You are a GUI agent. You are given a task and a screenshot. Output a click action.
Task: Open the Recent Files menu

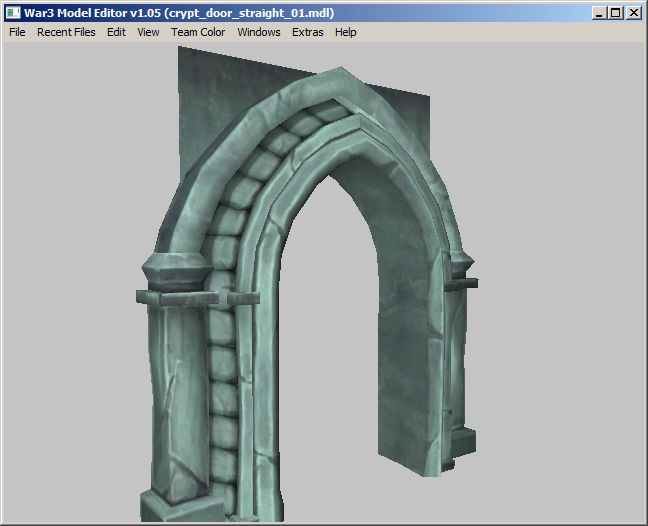(66, 32)
